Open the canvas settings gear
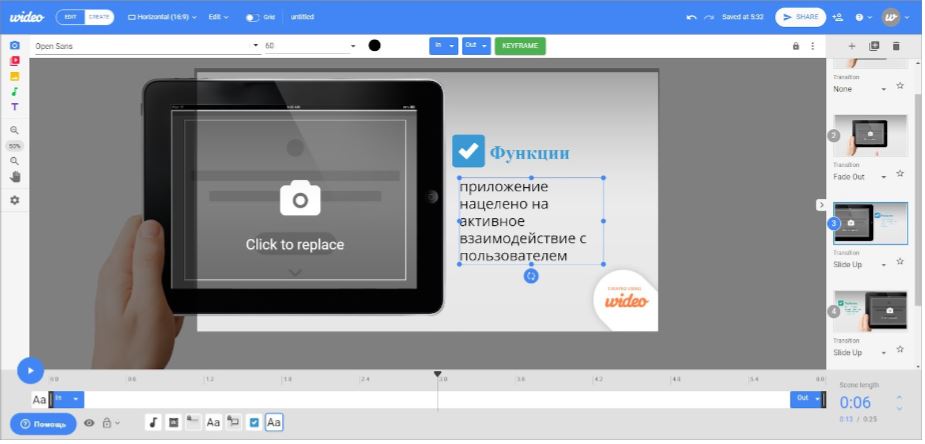Screen dimensions: 925x444 [15, 200]
